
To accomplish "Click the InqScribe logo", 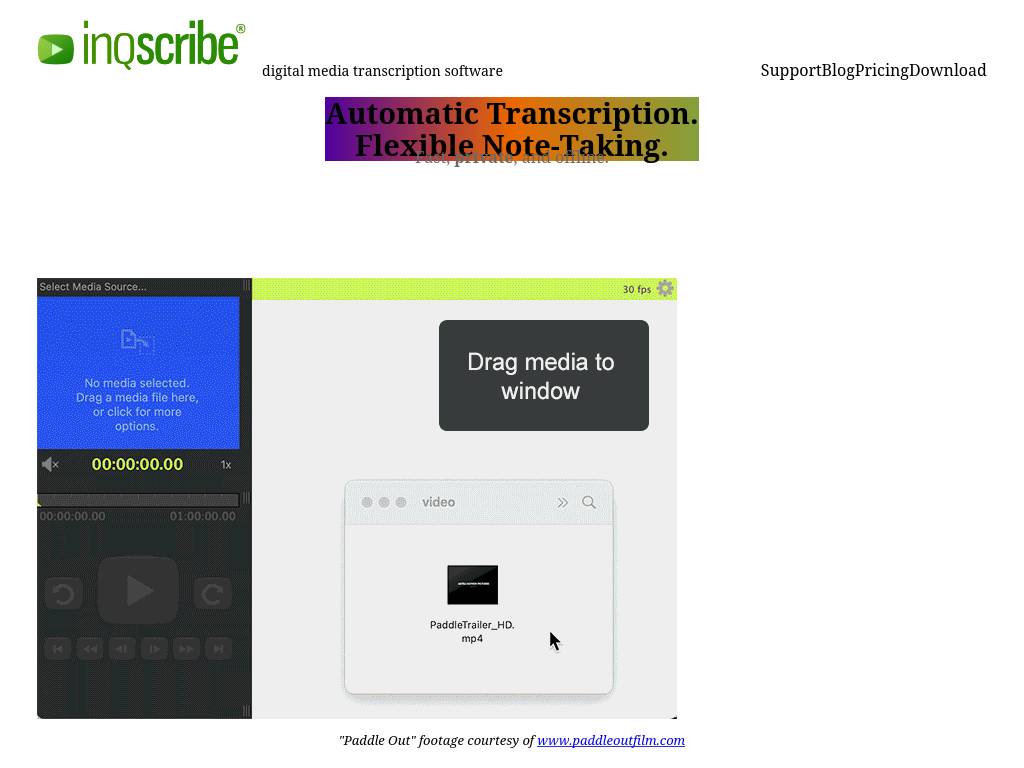I will pyautogui.click(x=141, y=44).
